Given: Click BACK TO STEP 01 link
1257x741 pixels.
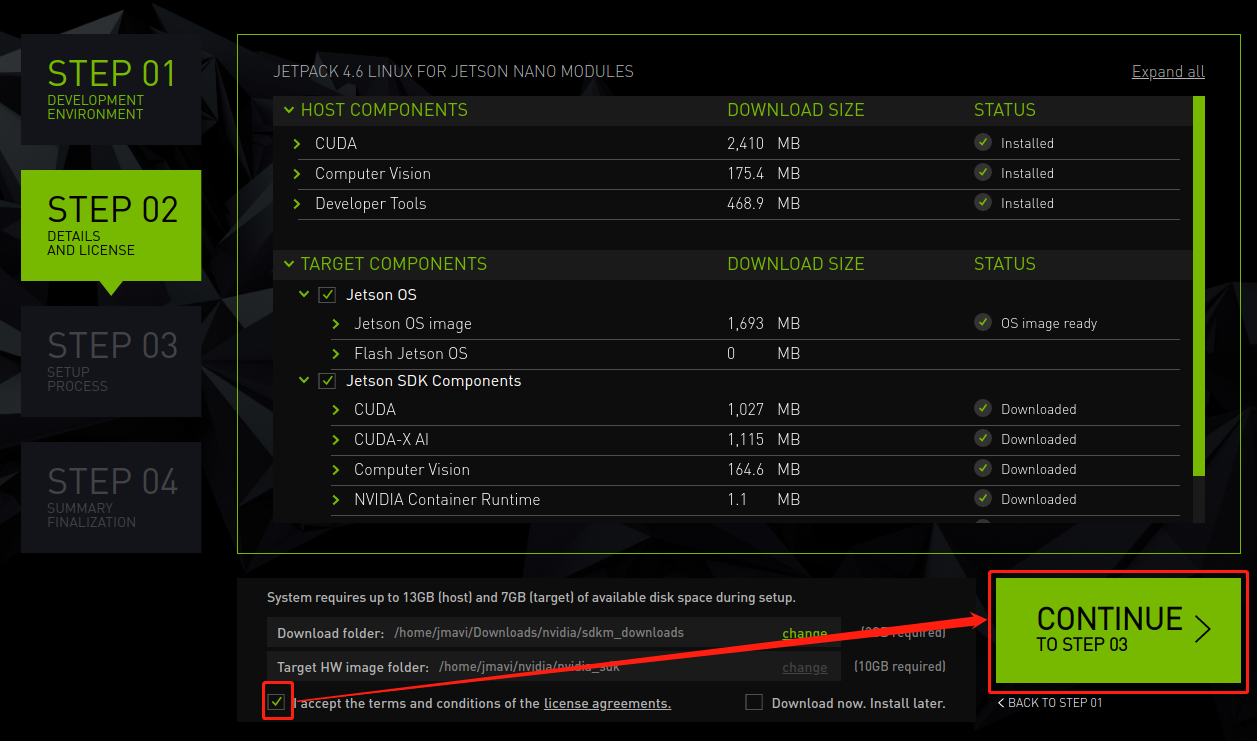Looking at the screenshot, I should 1049,703.
